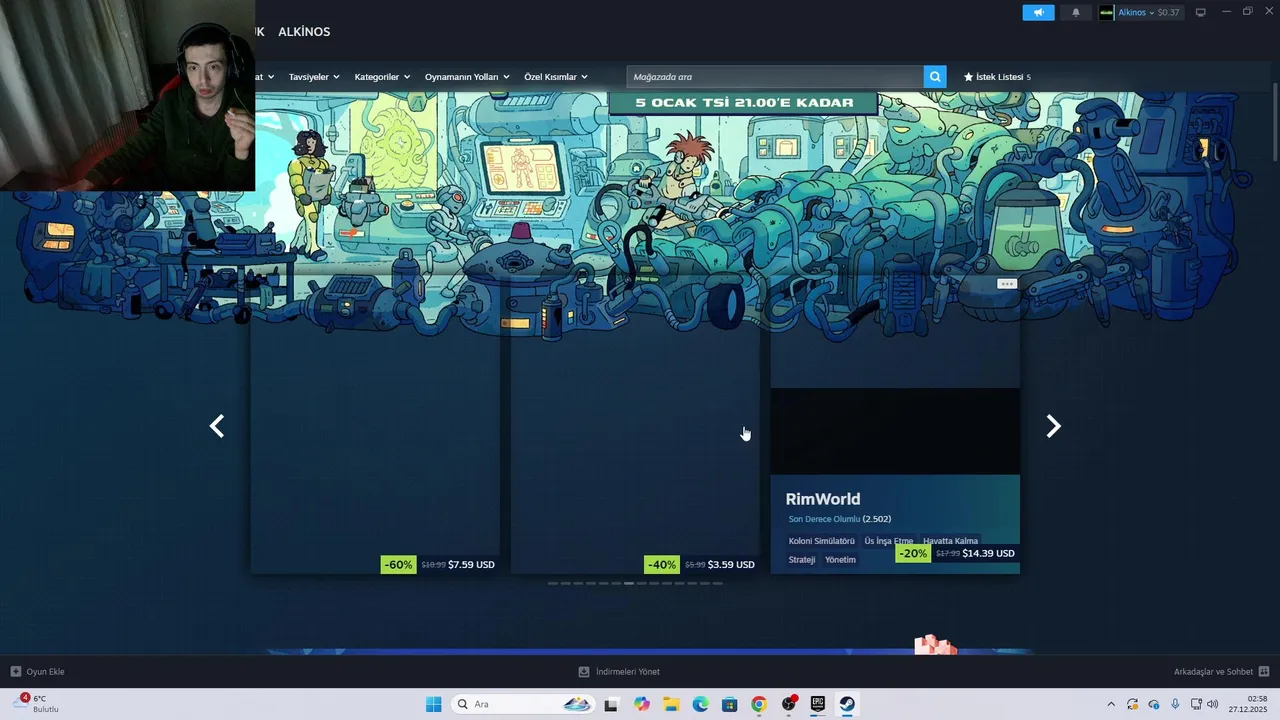This screenshot has width=1280, height=720.
Task: Click the volume speaker tray icon
Action: (1213, 704)
